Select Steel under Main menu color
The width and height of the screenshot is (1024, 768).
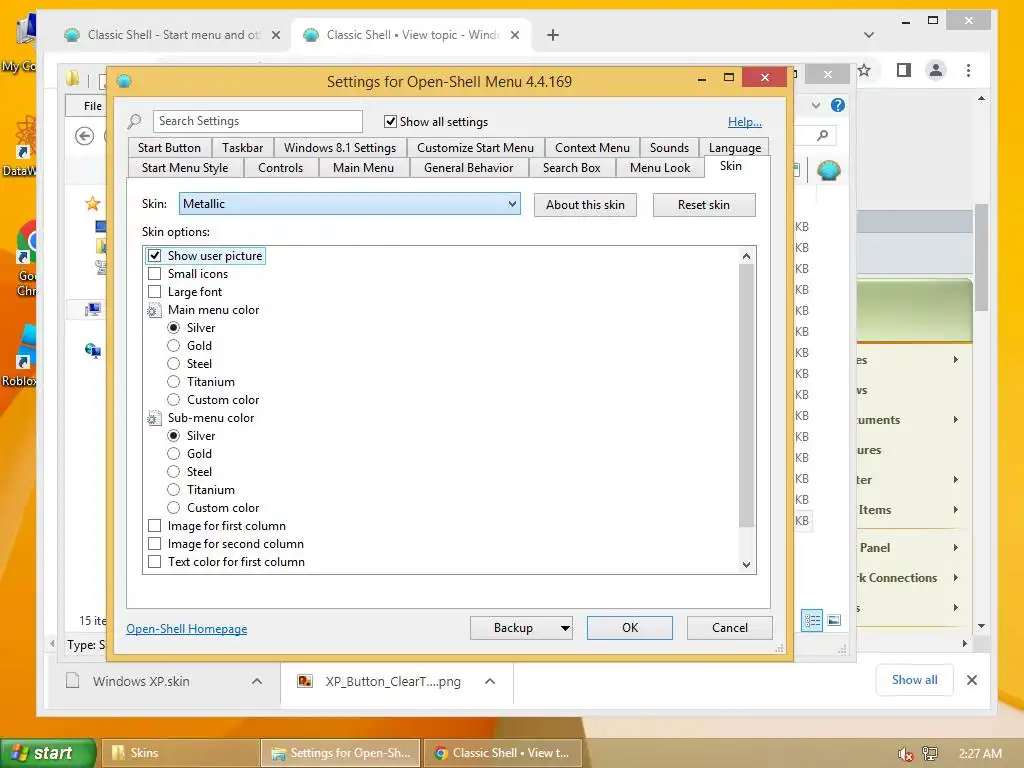coord(173,364)
